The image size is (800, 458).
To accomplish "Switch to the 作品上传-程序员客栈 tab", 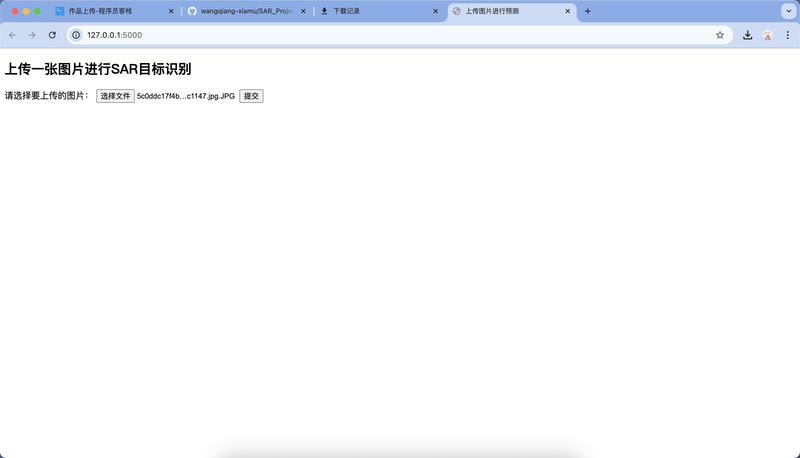I will click(x=115, y=11).
